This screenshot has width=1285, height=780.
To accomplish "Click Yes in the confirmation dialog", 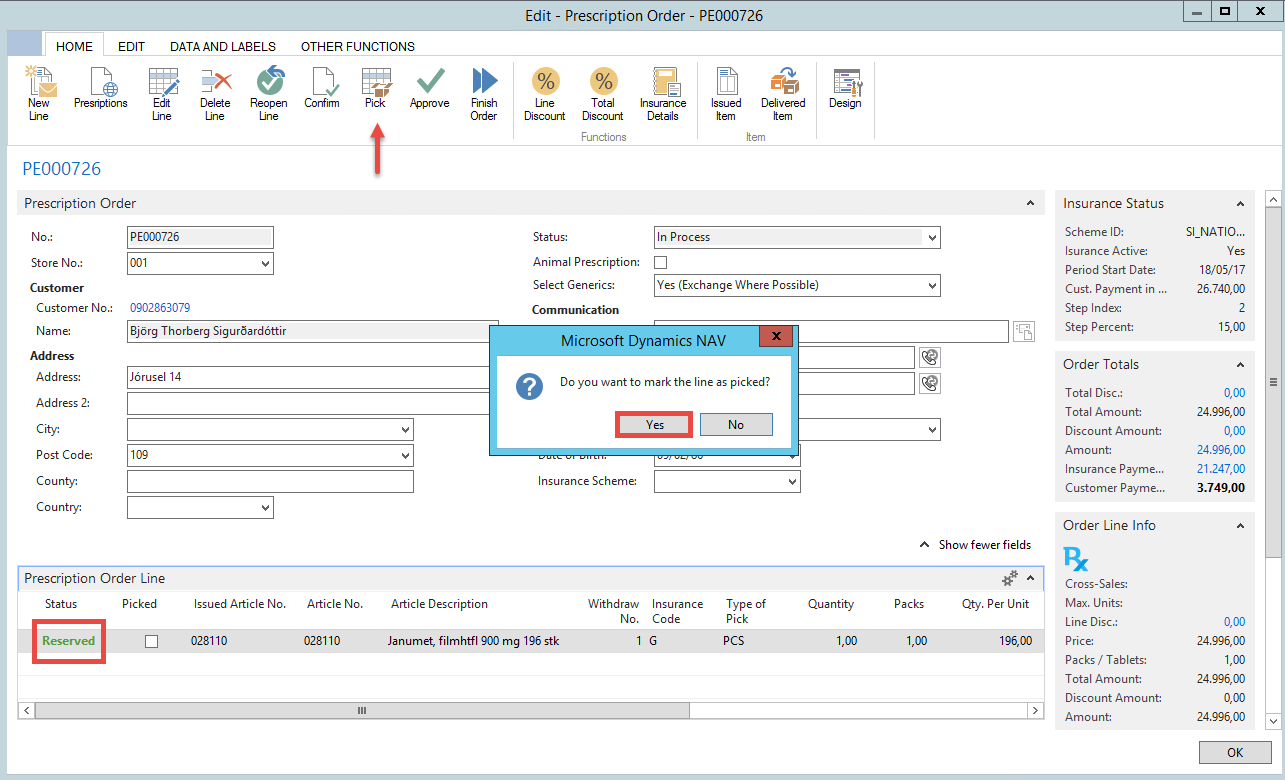I will (654, 425).
